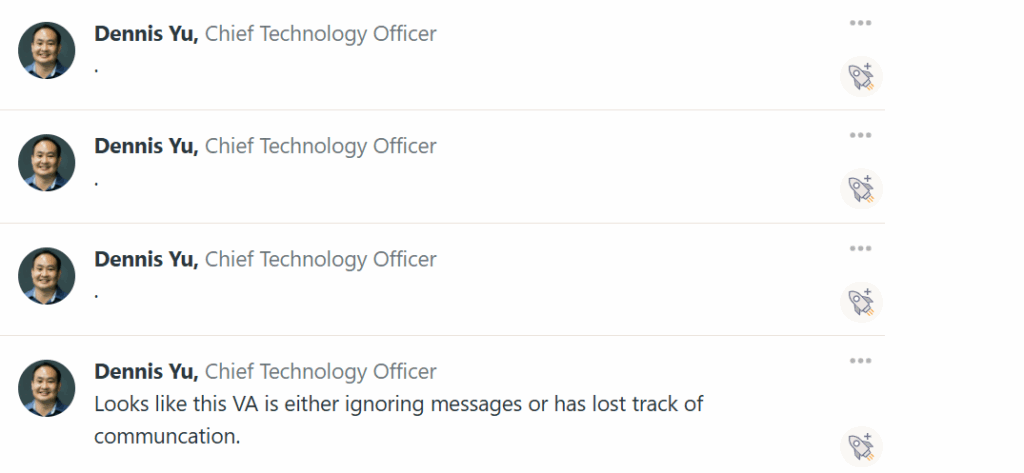Click Dennis Yu's avatar on the third comment
1024x473 pixels.
tap(46, 276)
